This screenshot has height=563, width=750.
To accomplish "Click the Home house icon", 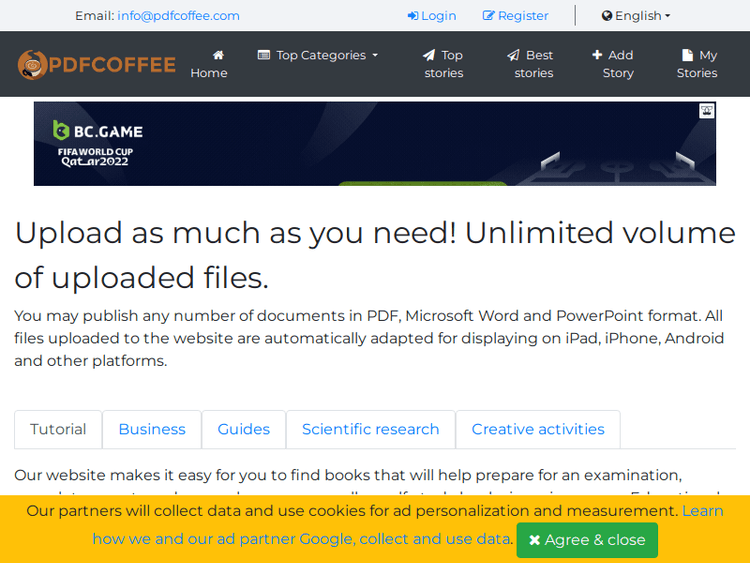I will coord(218,55).
